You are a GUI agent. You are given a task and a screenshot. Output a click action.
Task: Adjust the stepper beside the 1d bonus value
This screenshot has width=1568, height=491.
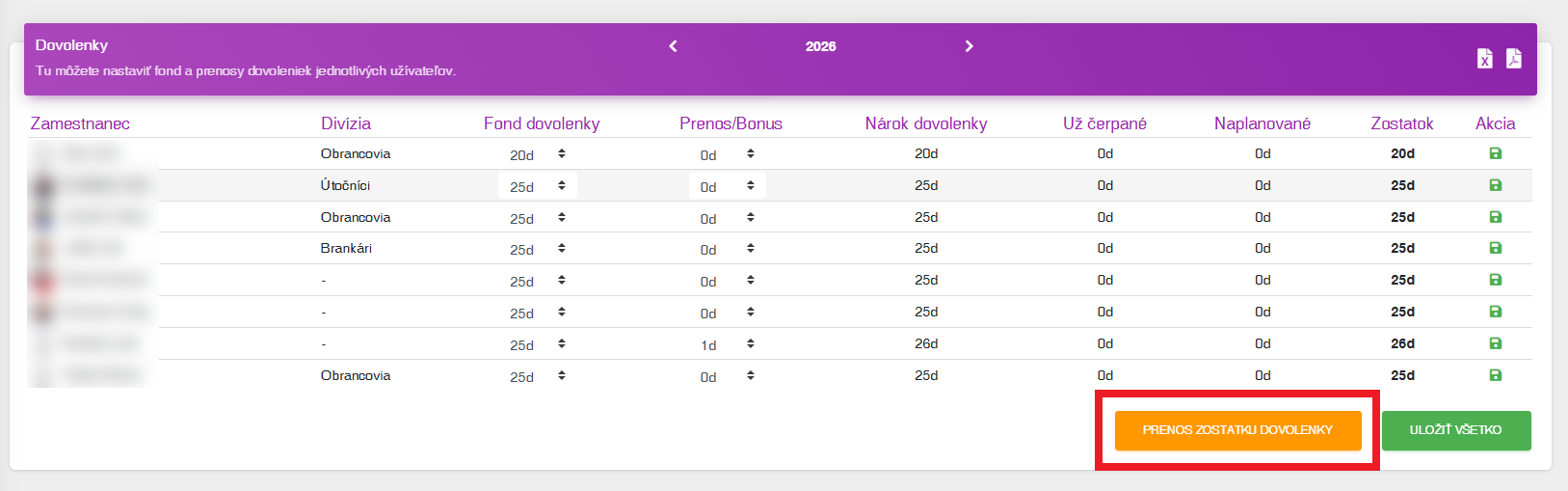pos(750,343)
